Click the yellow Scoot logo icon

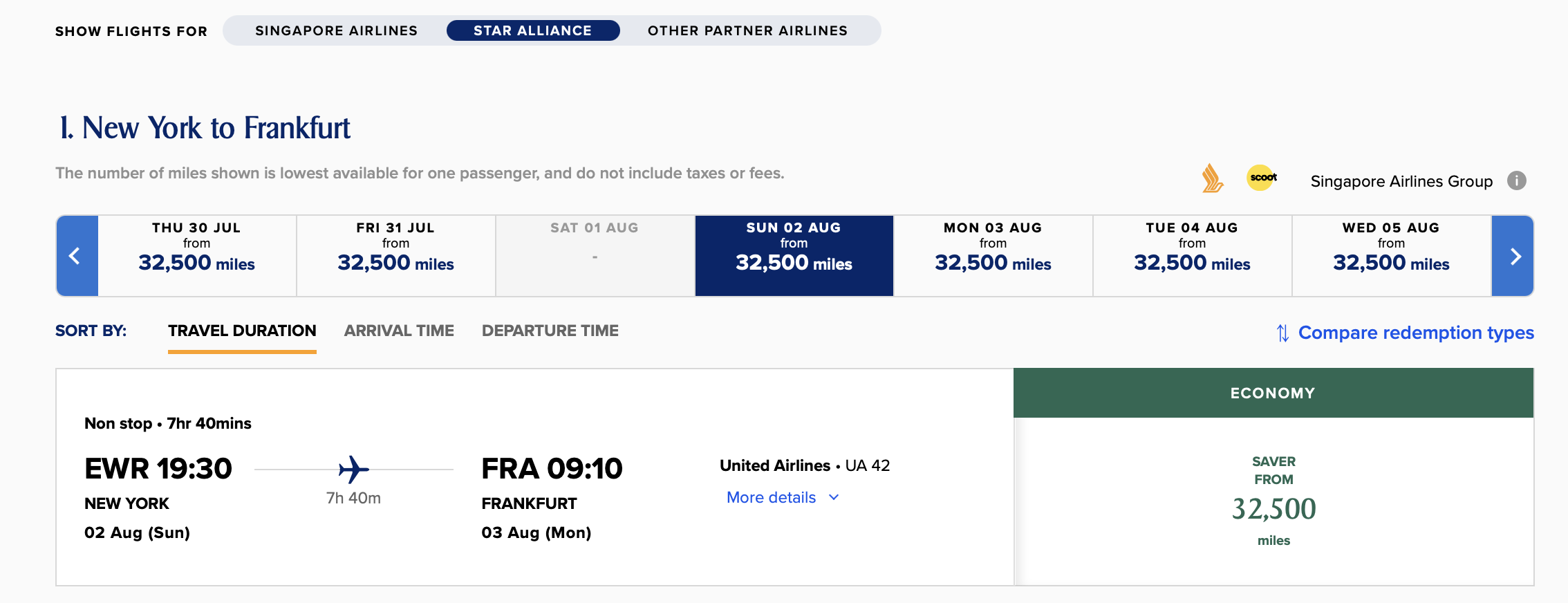pos(1262,178)
